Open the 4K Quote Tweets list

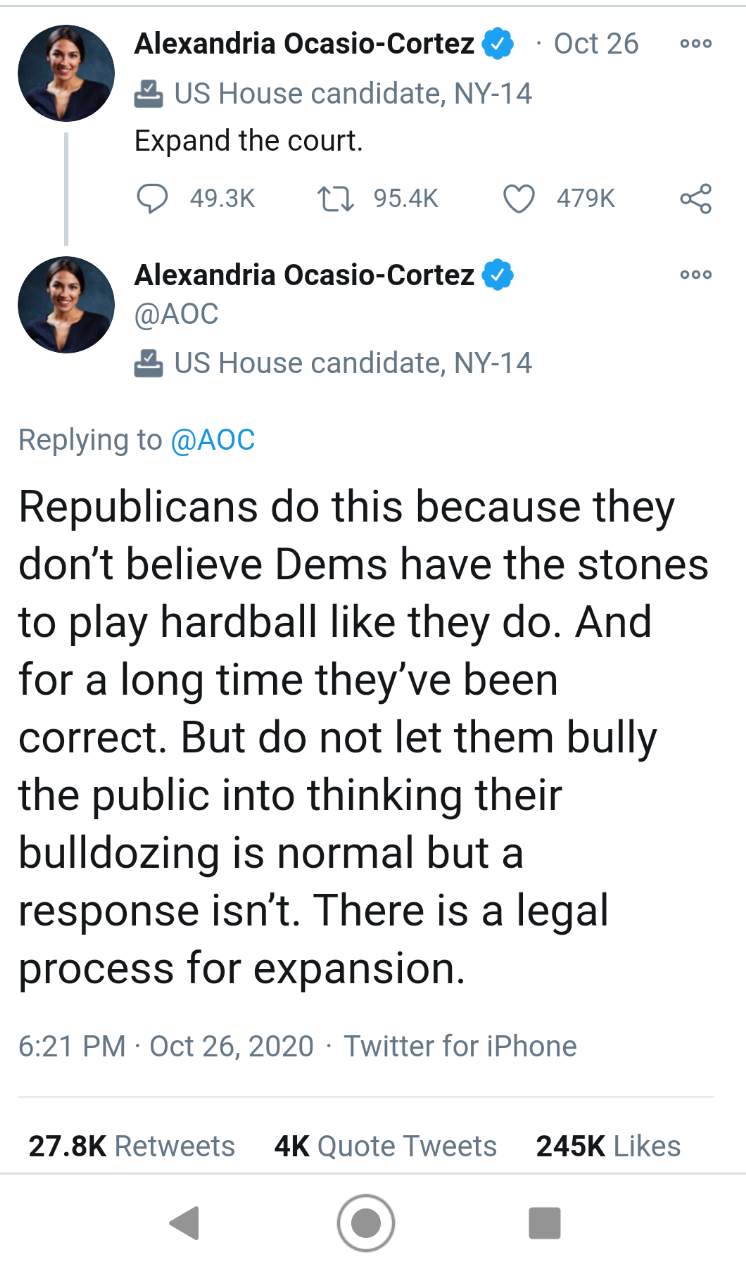pyautogui.click(x=385, y=1146)
